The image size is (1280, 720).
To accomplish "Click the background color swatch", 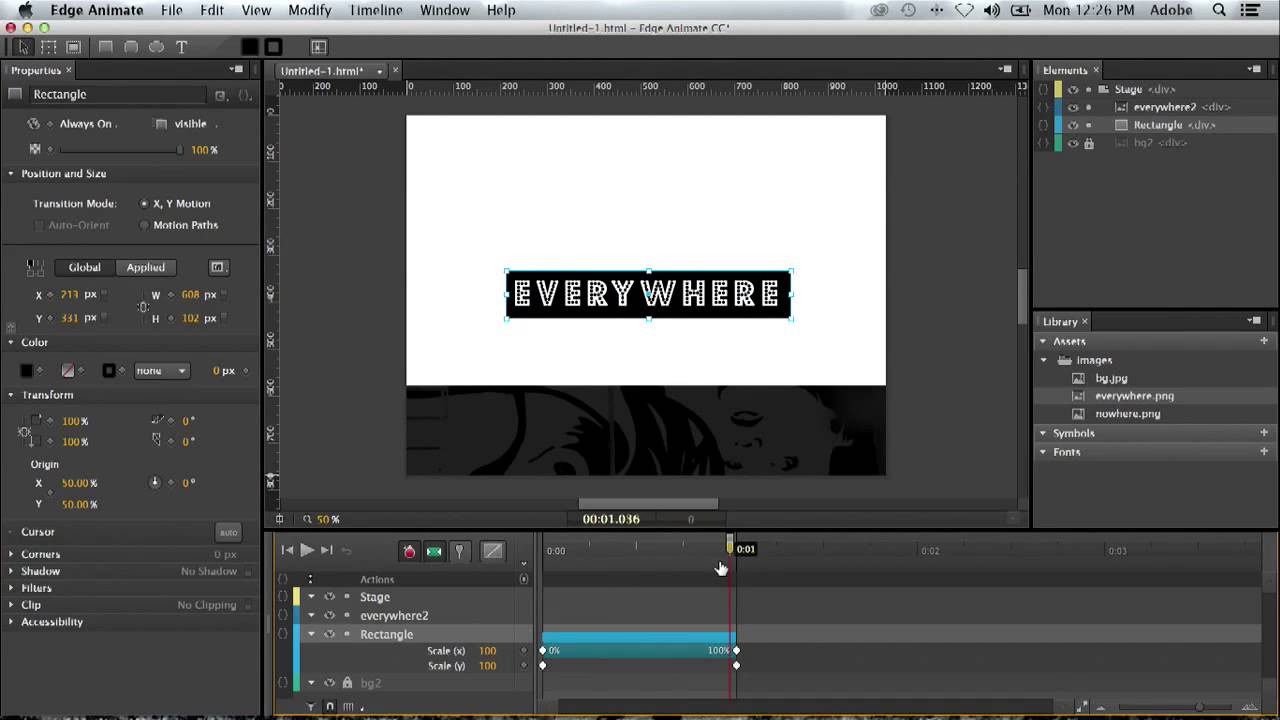I will click(27, 371).
